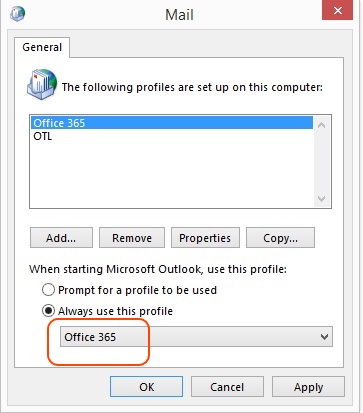The height and width of the screenshot is (413, 363).
Task: Open the Add profile dialog
Action: click(61, 238)
